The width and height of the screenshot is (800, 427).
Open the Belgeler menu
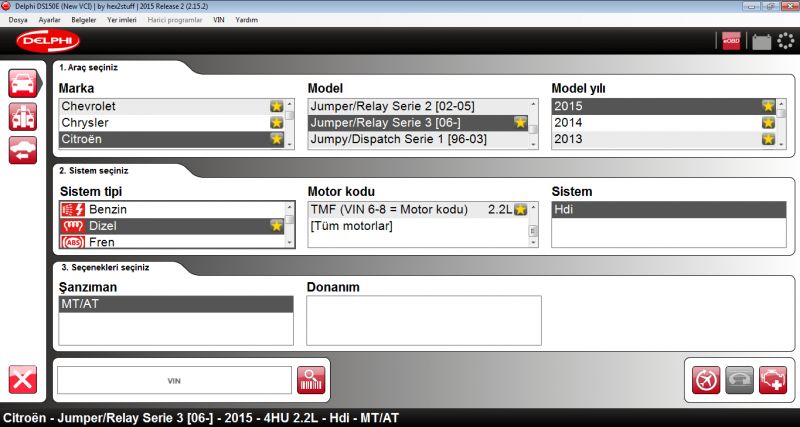[x=84, y=20]
